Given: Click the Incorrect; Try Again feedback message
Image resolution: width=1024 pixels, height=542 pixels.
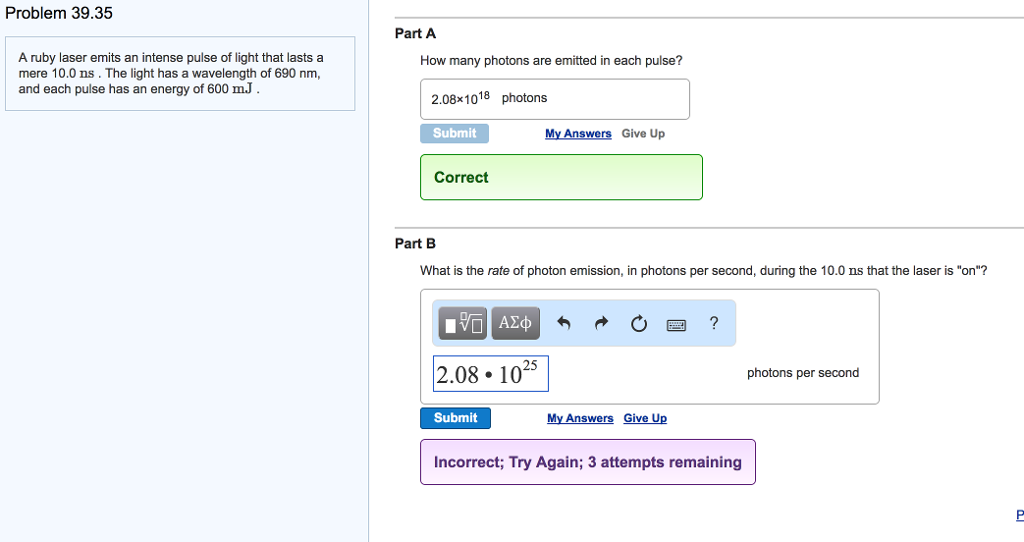Looking at the screenshot, I should point(587,462).
